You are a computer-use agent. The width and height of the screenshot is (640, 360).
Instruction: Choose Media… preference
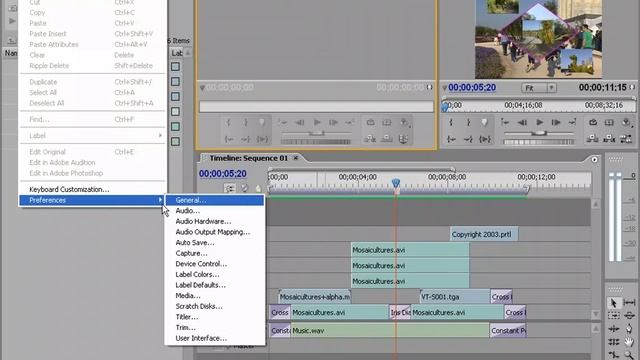coord(215,296)
